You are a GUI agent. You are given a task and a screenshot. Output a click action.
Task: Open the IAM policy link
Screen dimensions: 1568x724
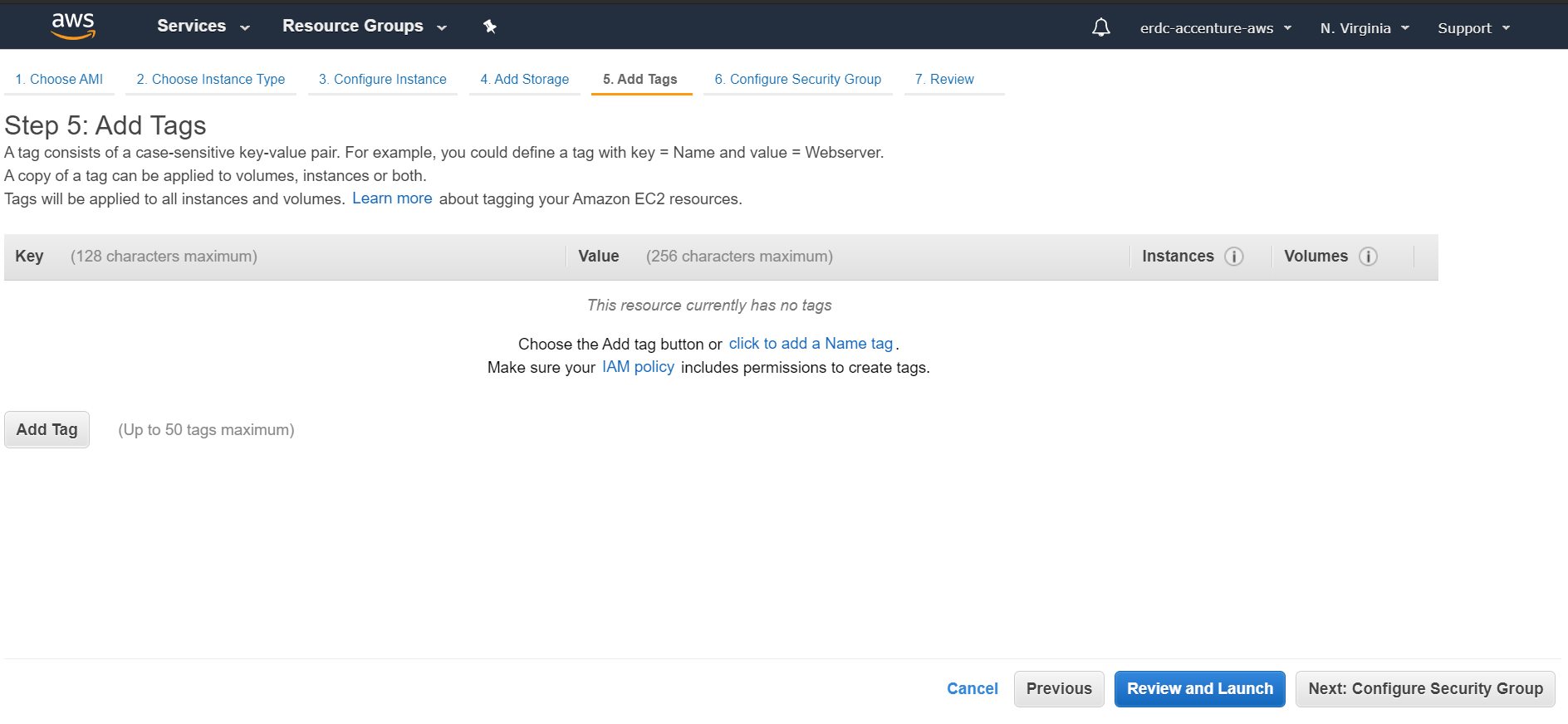[638, 367]
